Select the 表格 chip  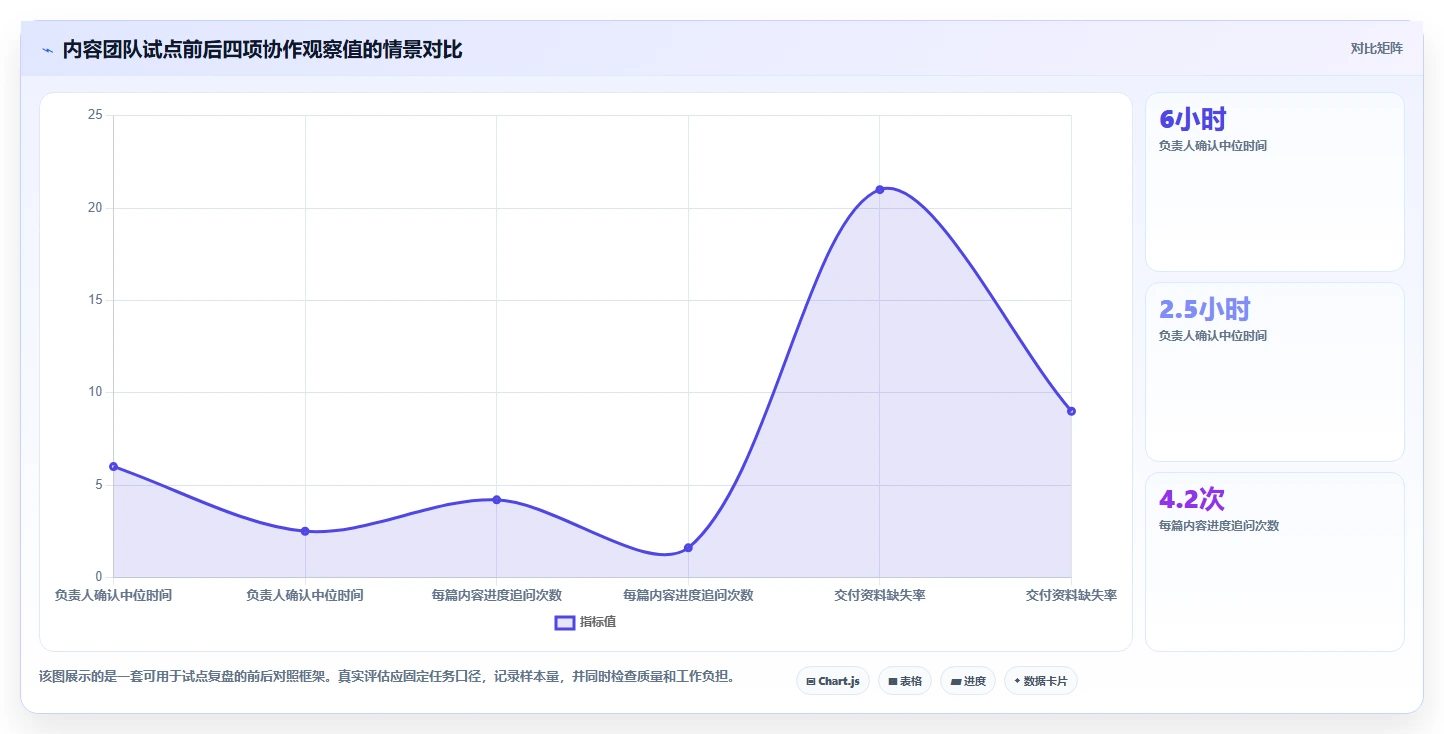coord(904,681)
